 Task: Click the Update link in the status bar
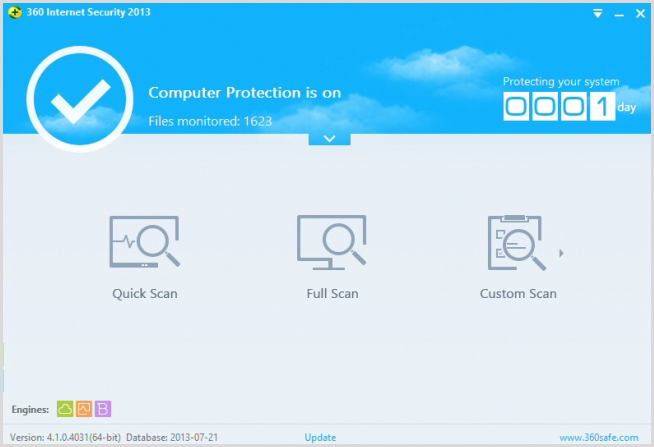tap(320, 437)
